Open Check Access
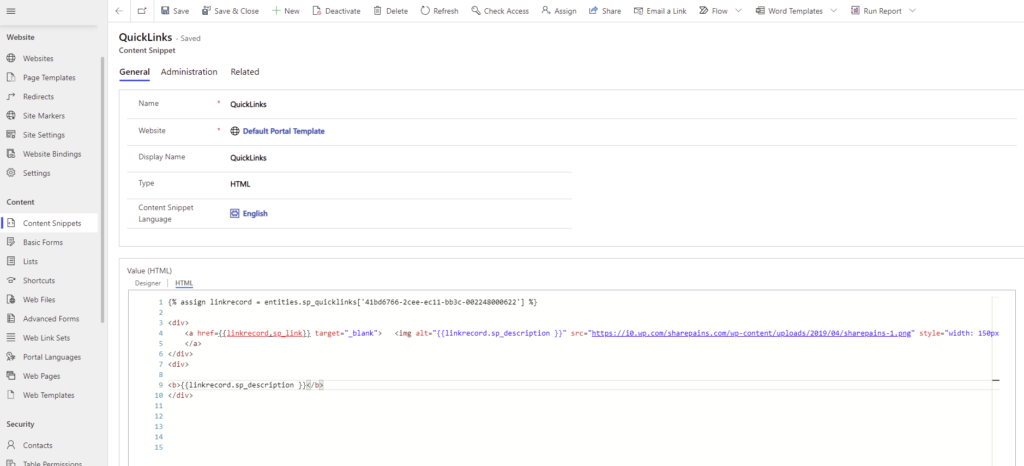Image resolution: width=1024 pixels, height=466 pixels. click(500, 11)
